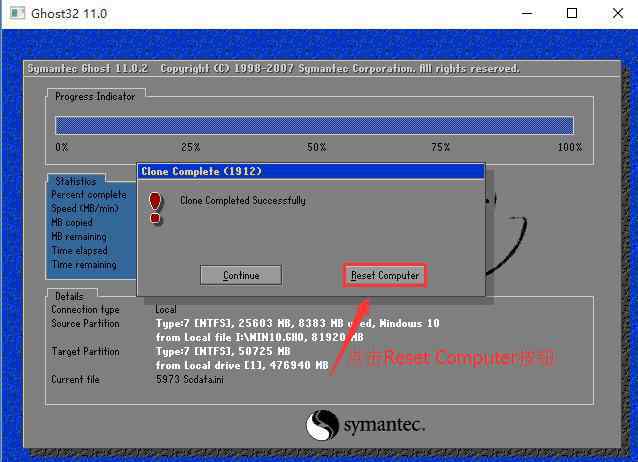Click the Symantec logo icon
Image resolution: width=638 pixels, height=462 pixels.
click(322, 425)
